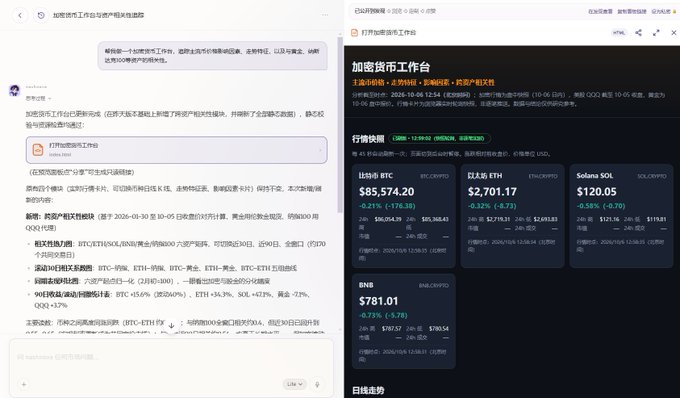Go back using the left arrow icon

(20, 15)
